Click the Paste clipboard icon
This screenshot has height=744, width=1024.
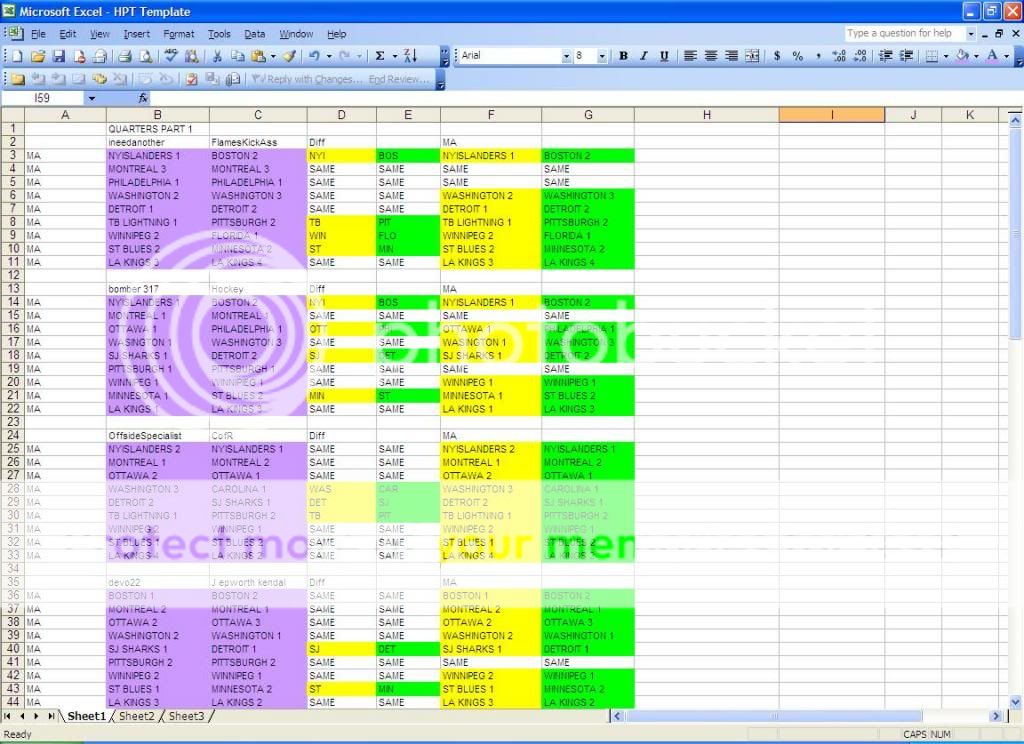coord(259,56)
